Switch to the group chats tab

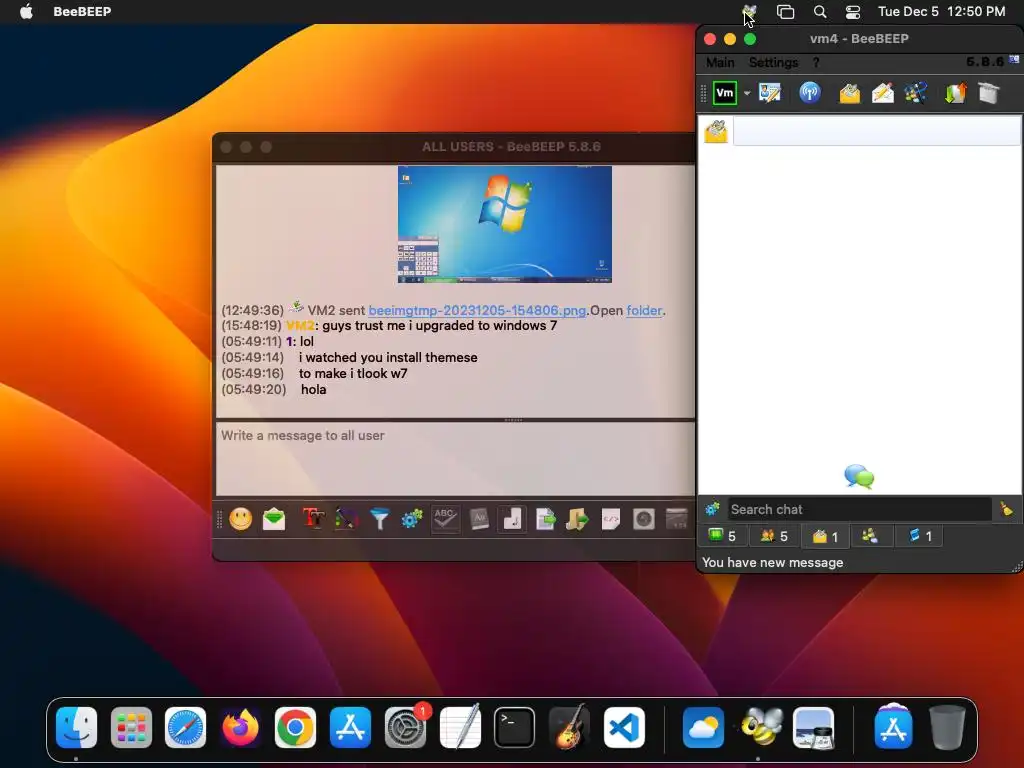point(870,536)
